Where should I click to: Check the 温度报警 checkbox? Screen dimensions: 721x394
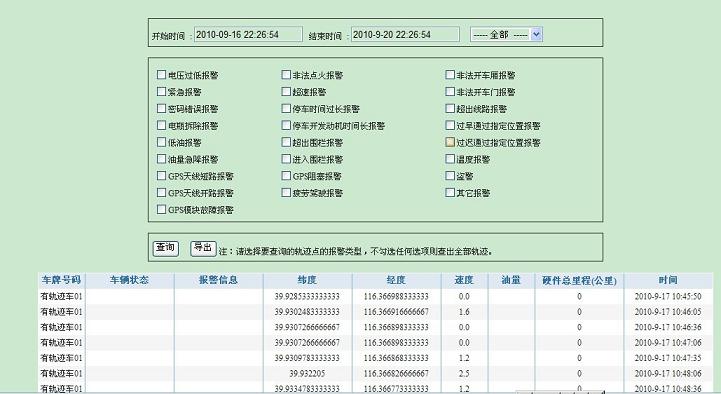[x=450, y=159]
